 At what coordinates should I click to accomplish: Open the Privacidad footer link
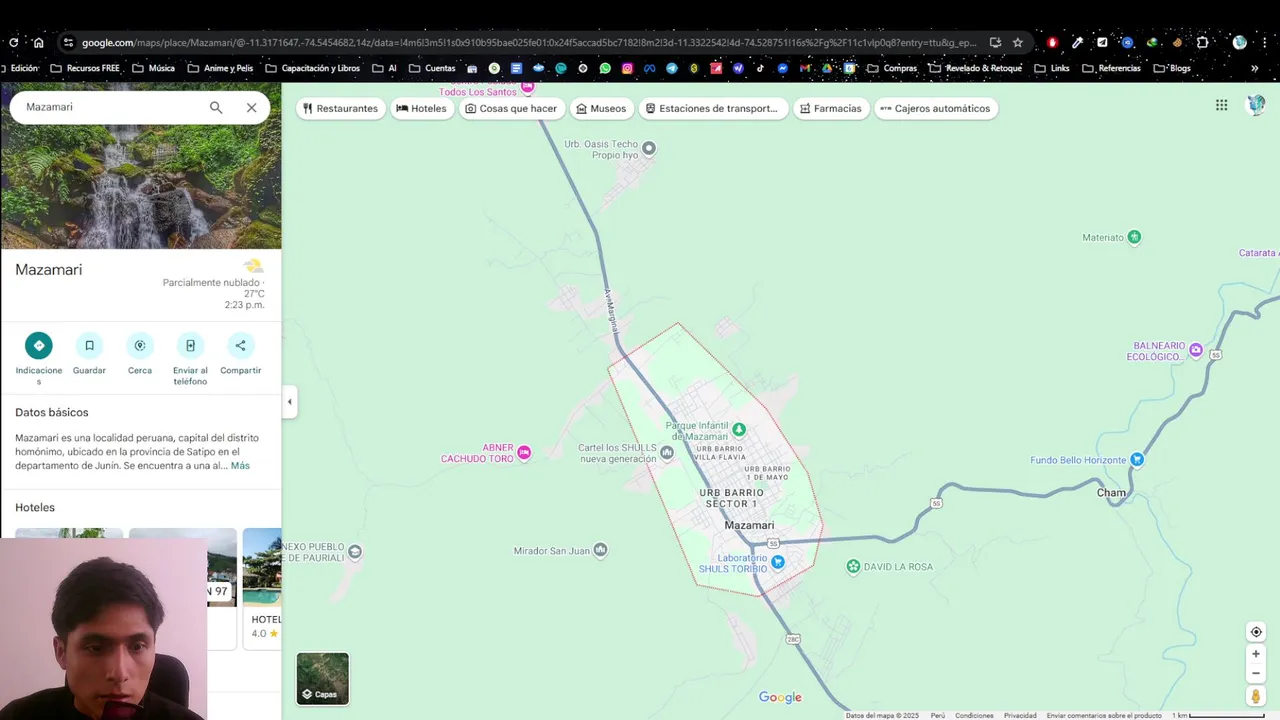point(1020,715)
